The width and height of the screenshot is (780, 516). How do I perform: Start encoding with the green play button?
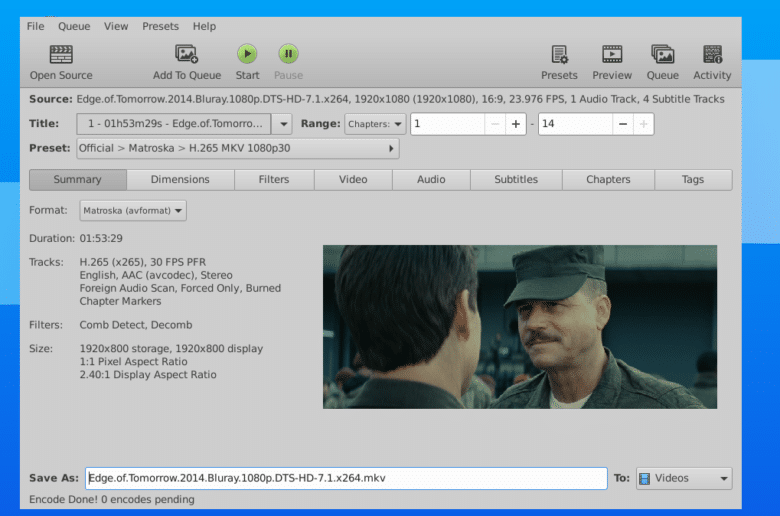pyautogui.click(x=247, y=54)
